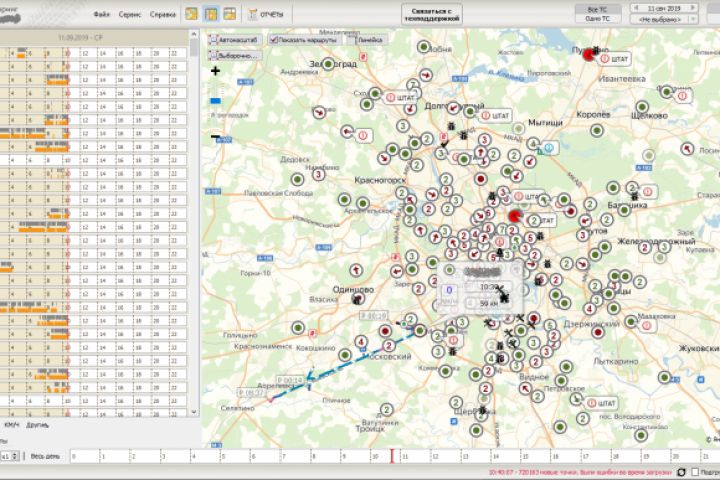The image size is (720, 480).
Task: Open the Отчёты reports tool
Action: pos(266,15)
